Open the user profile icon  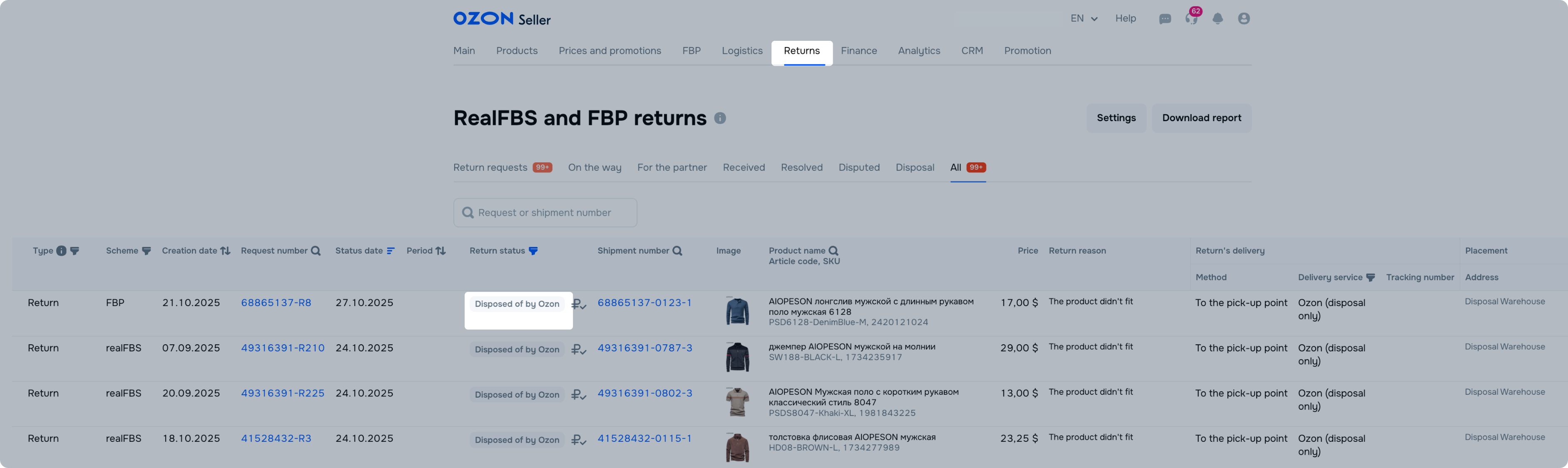click(1244, 19)
